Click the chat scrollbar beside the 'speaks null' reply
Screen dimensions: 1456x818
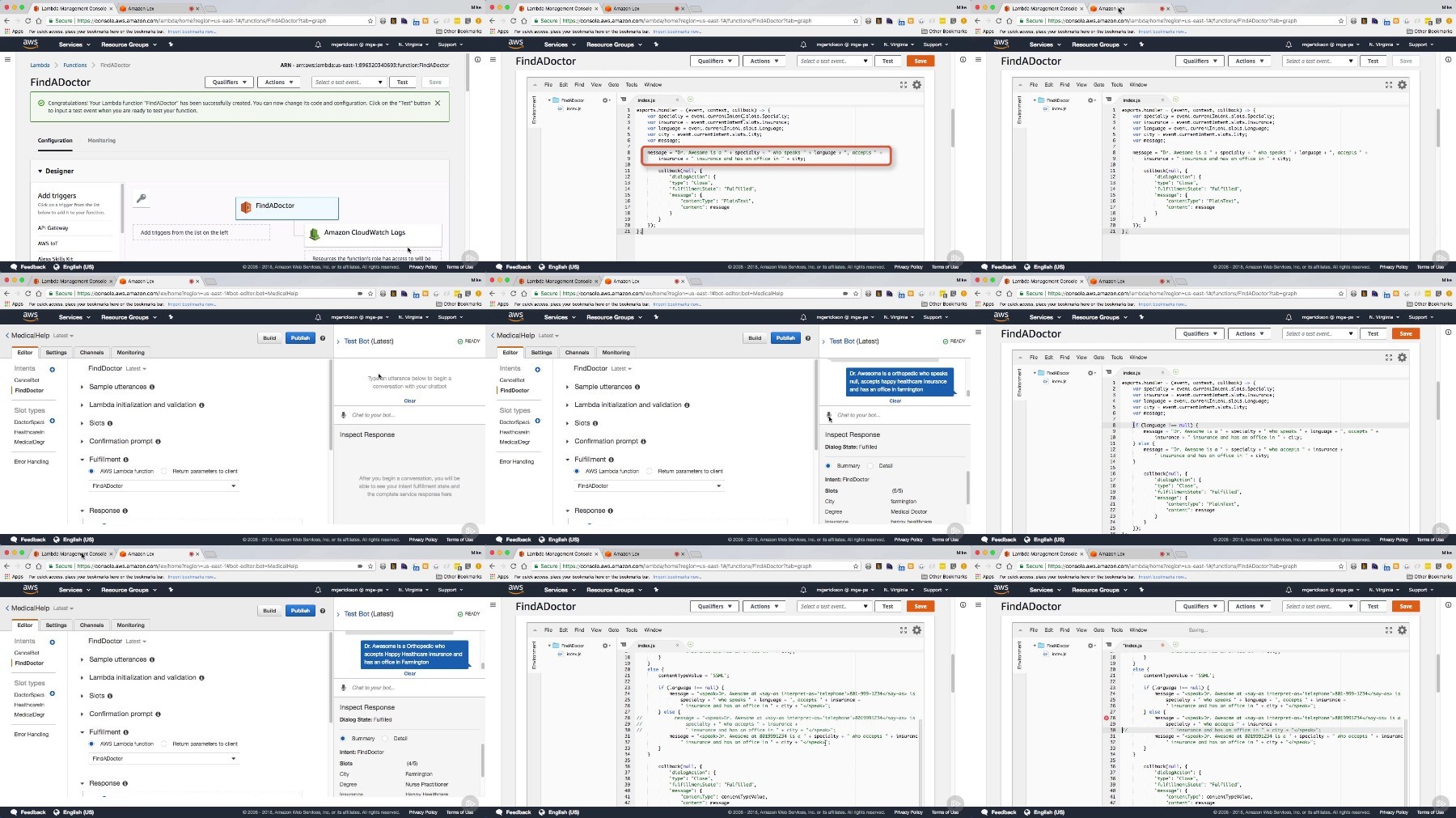point(967,393)
